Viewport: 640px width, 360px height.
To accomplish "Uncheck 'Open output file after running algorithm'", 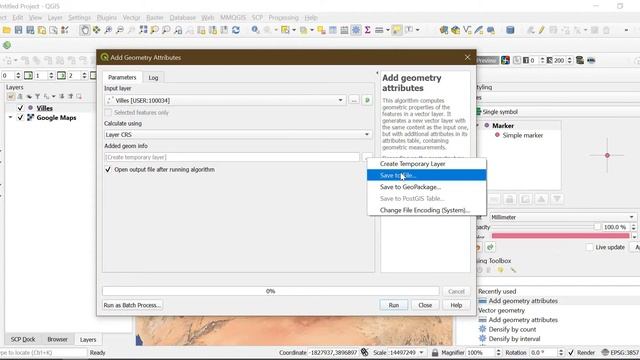I will [x=108, y=169].
